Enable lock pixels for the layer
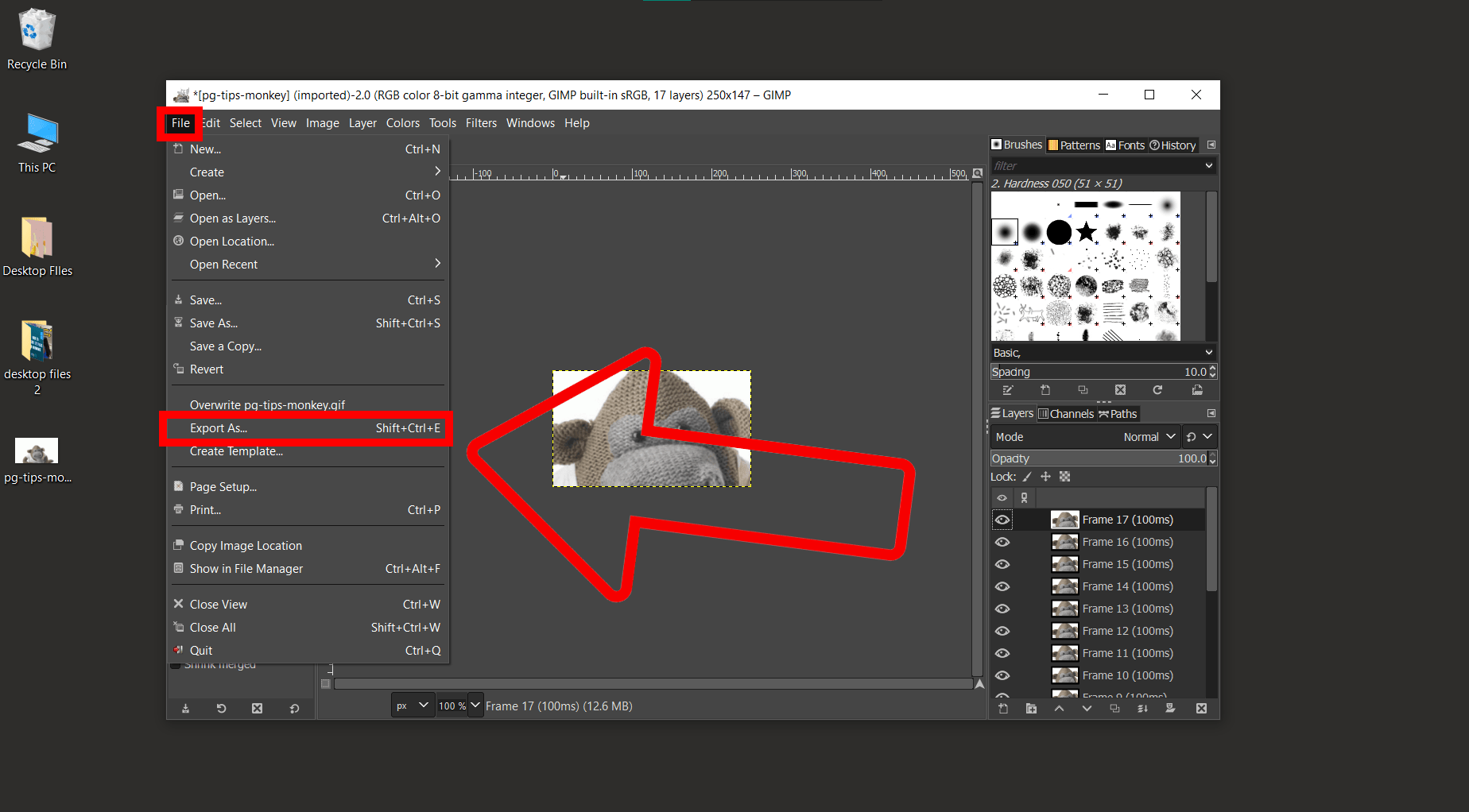This screenshot has width=1469, height=812. click(x=1027, y=476)
